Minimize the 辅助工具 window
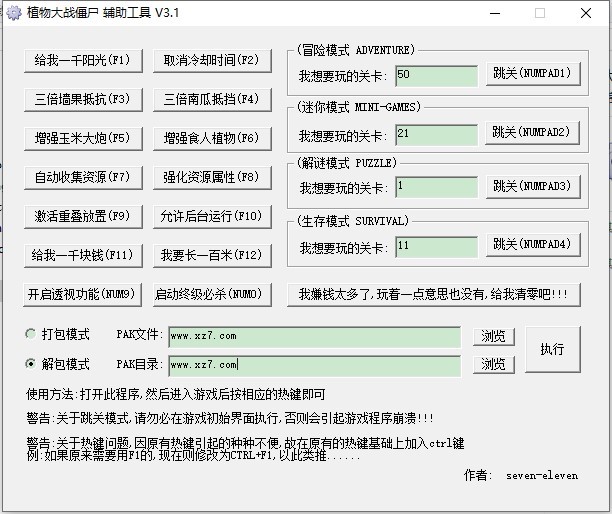This screenshot has width=612, height=514. click(495, 13)
